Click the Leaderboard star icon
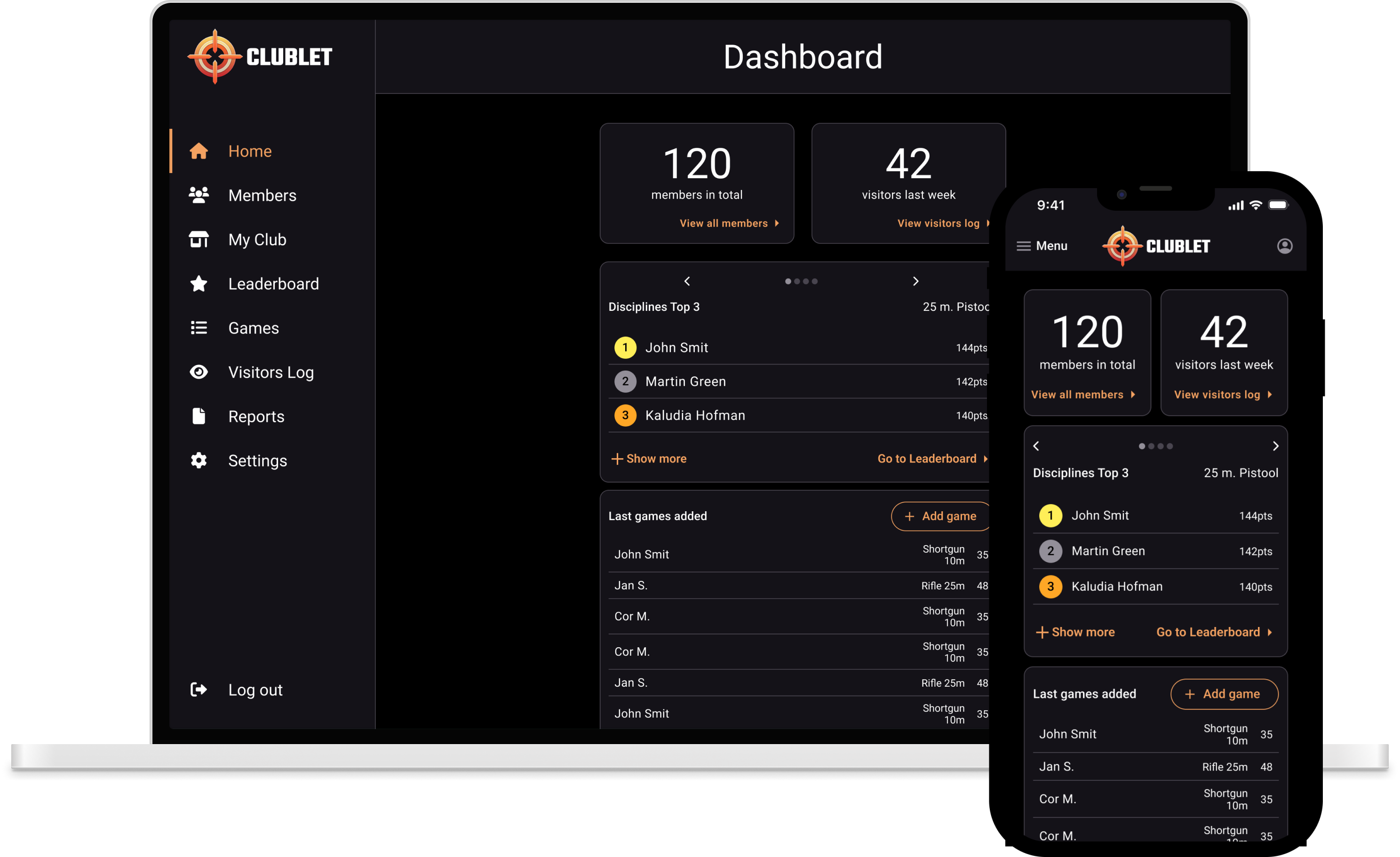The image size is (1400, 857). (x=199, y=284)
